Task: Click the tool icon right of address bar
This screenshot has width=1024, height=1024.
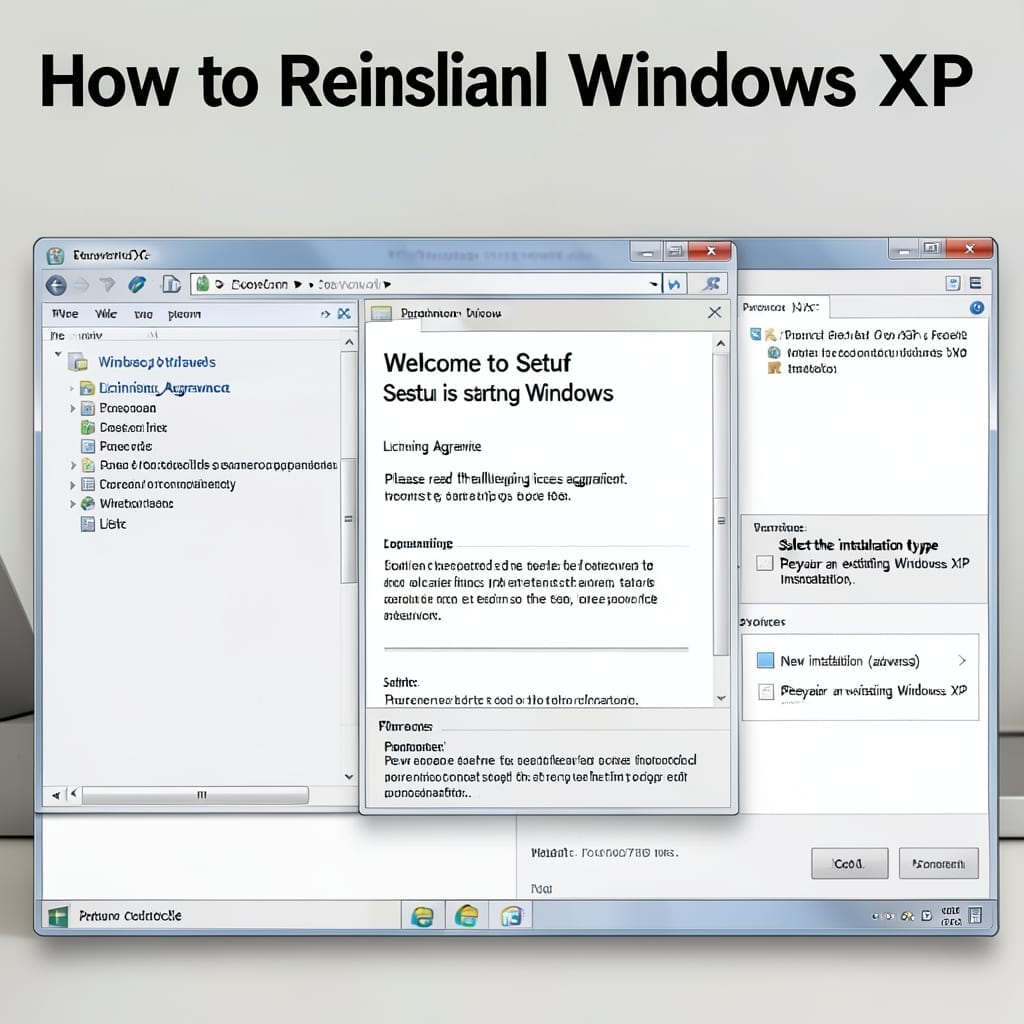Action: (x=712, y=283)
